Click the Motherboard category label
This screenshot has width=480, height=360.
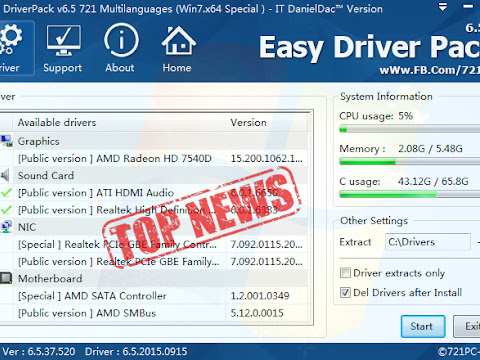[50, 278]
